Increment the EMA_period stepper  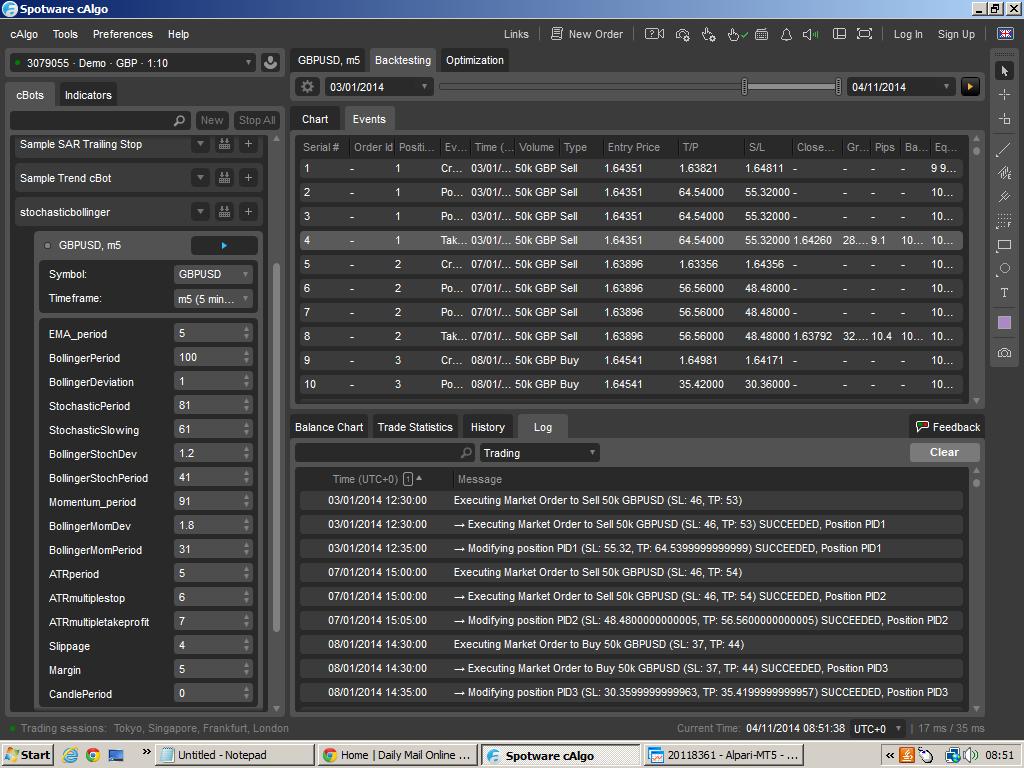point(246,330)
